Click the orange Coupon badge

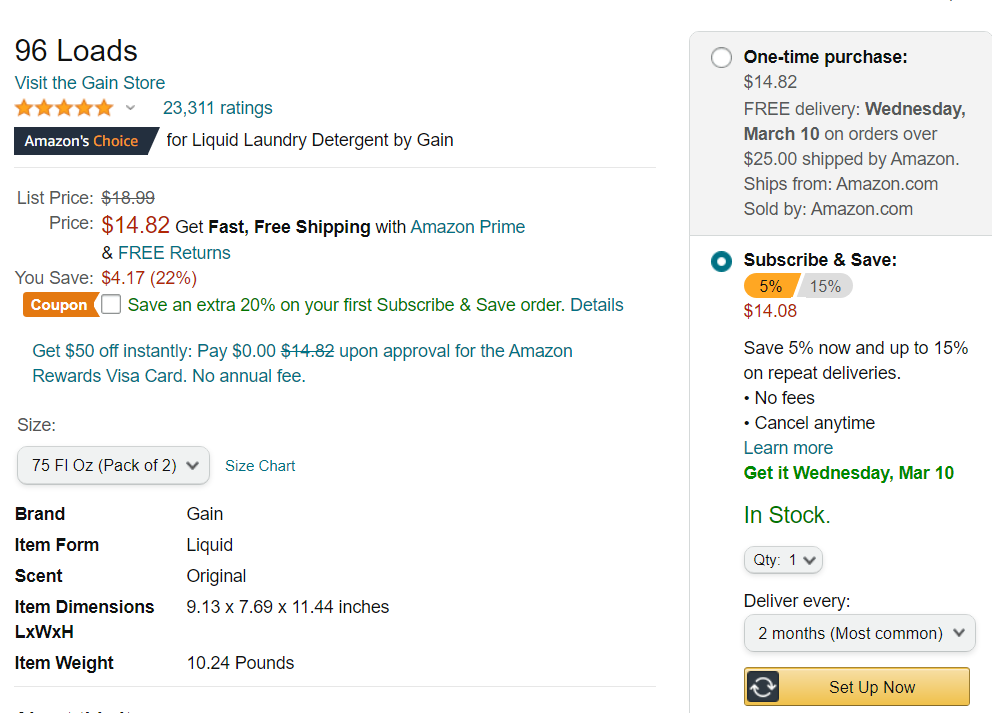tap(59, 305)
